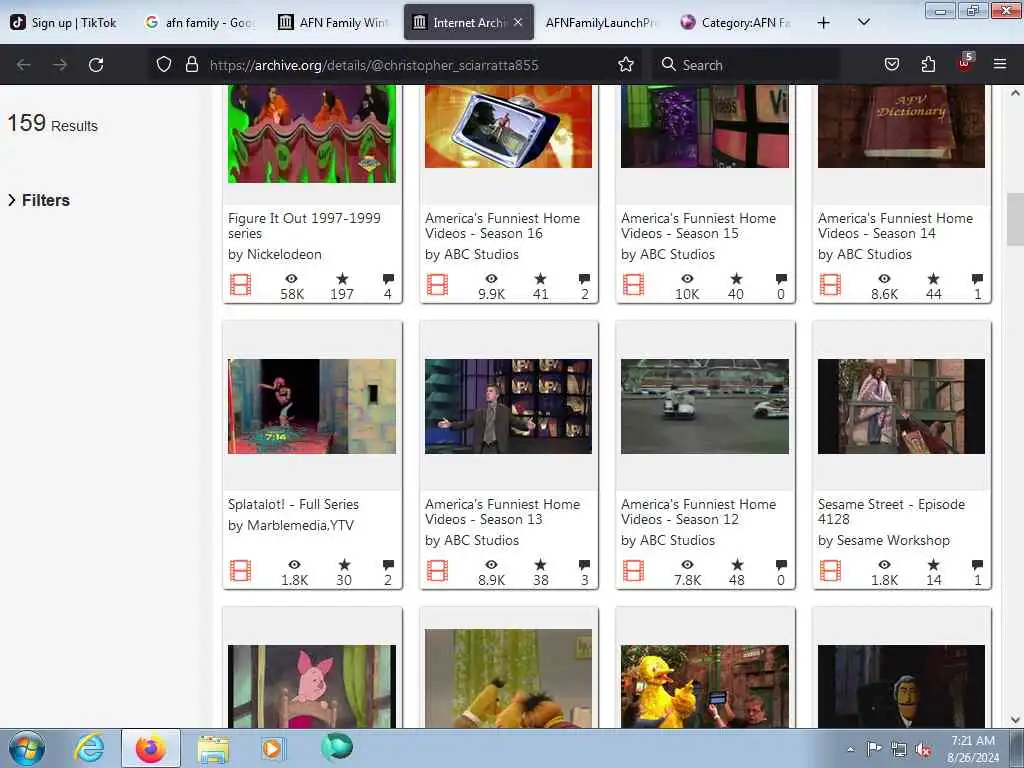Click the views eye icon on Figure It Out card
This screenshot has width=1024, height=768.
(292, 279)
